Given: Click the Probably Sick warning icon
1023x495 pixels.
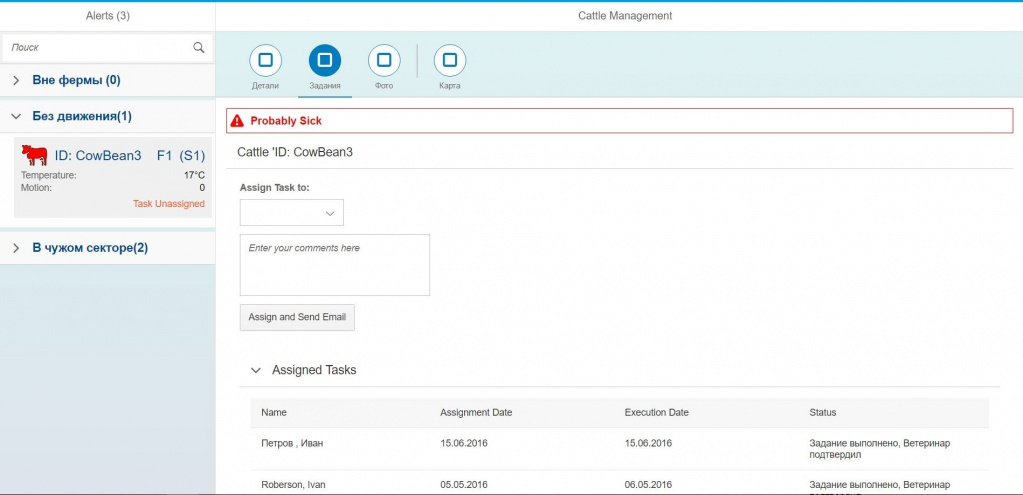Looking at the screenshot, I should (237, 121).
